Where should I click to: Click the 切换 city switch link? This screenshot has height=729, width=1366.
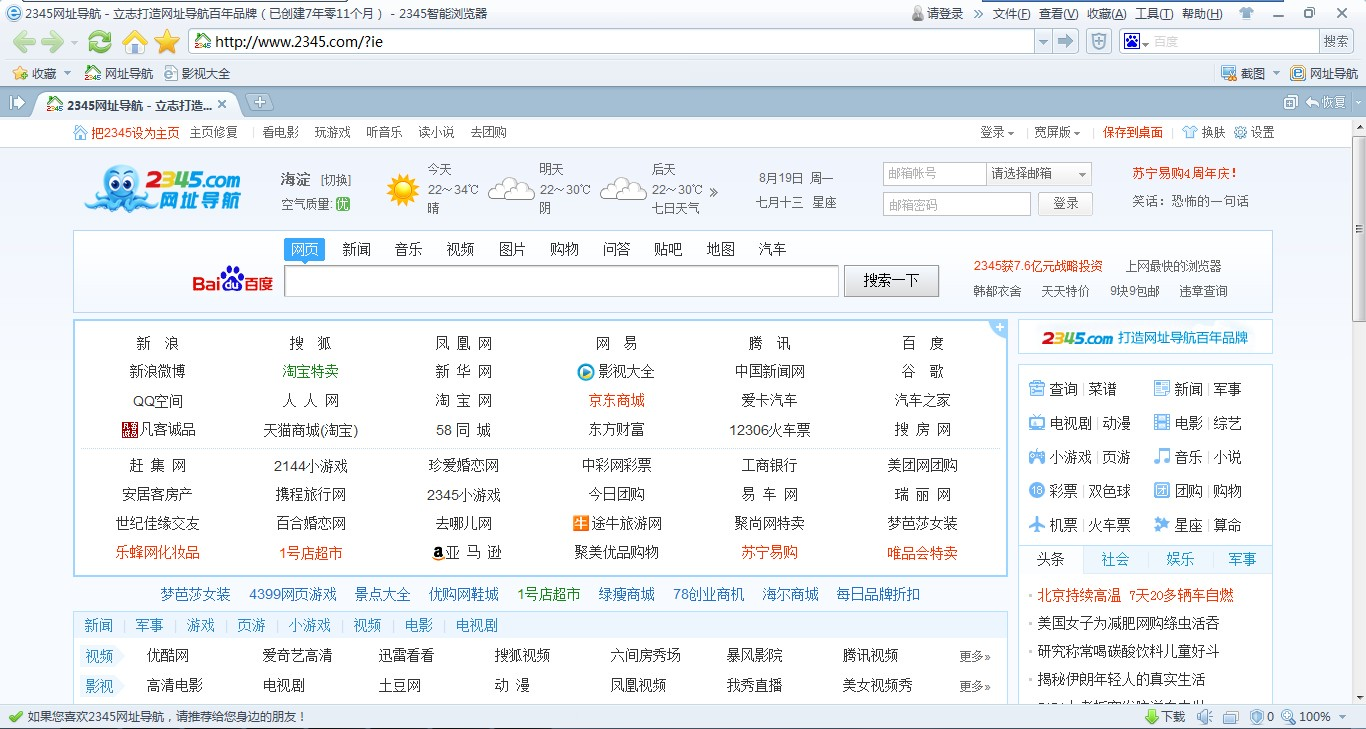336,180
